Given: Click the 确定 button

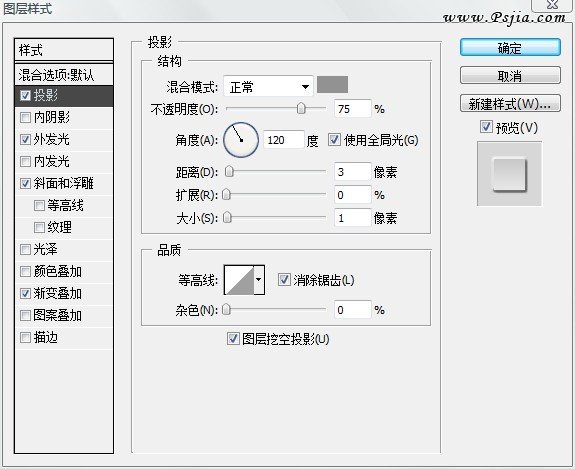Looking at the screenshot, I should (510, 48).
